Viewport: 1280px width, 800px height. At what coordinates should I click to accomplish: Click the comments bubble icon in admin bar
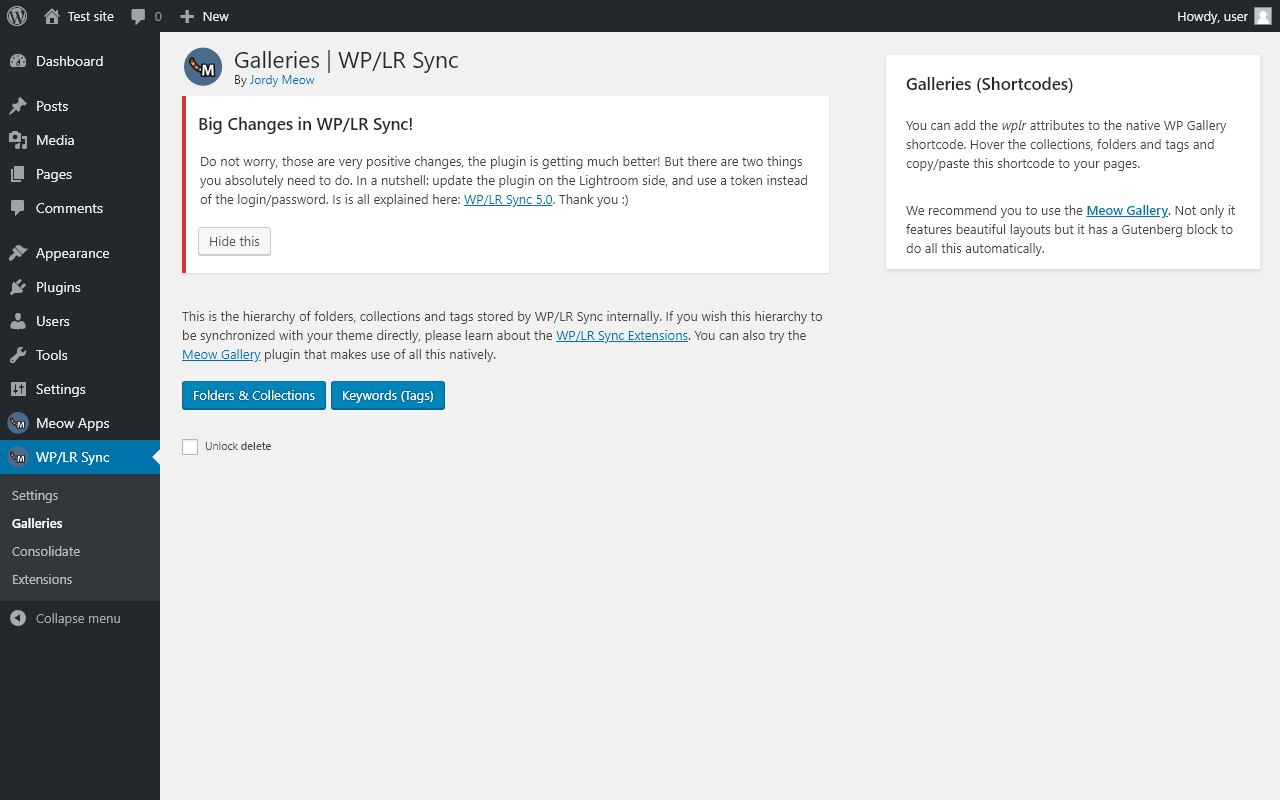pyautogui.click(x=138, y=16)
